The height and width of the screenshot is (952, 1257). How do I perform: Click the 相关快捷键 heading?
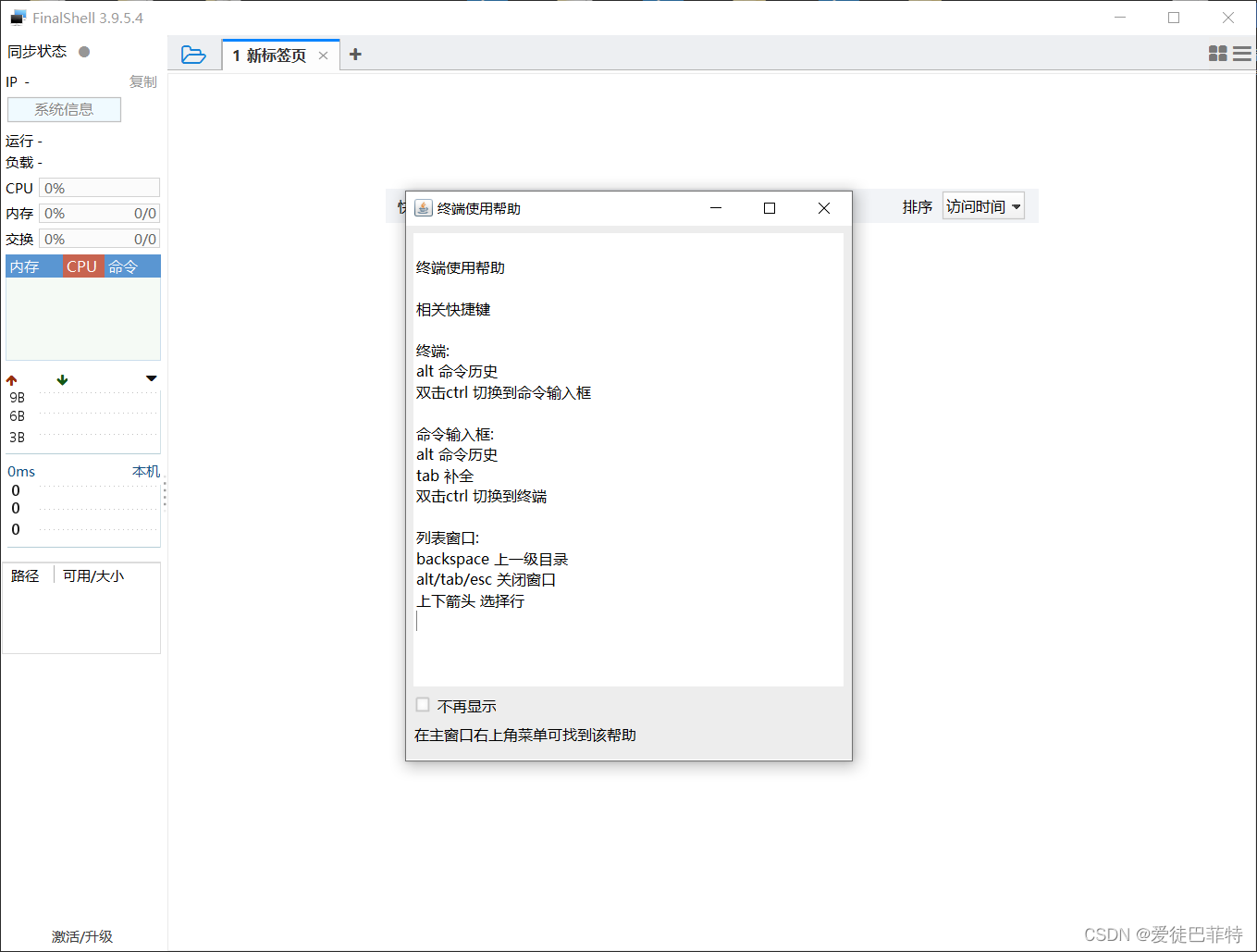coord(453,309)
